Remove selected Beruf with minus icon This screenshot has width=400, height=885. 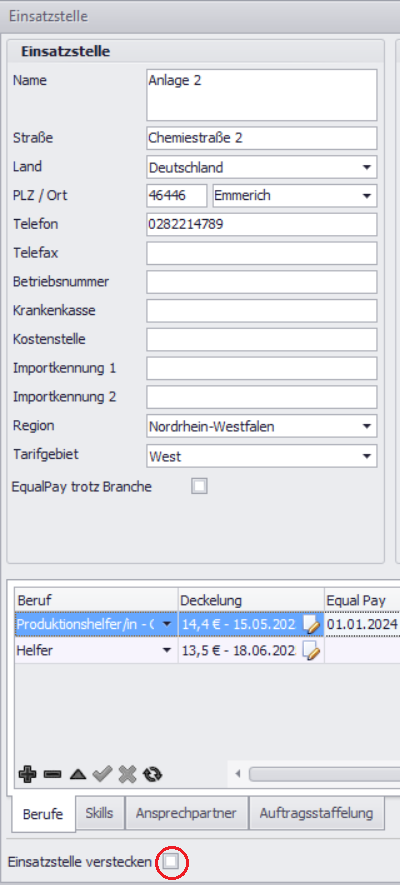(52, 774)
